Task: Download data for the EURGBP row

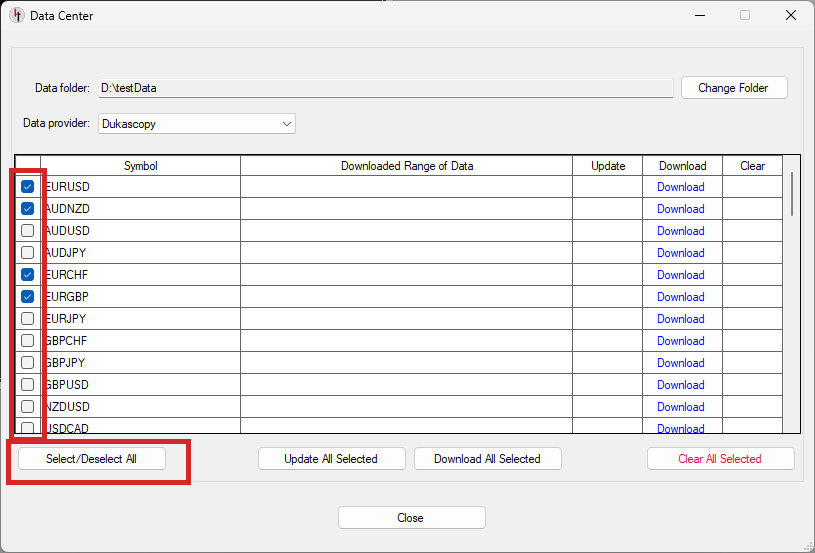Action: (680, 297)
